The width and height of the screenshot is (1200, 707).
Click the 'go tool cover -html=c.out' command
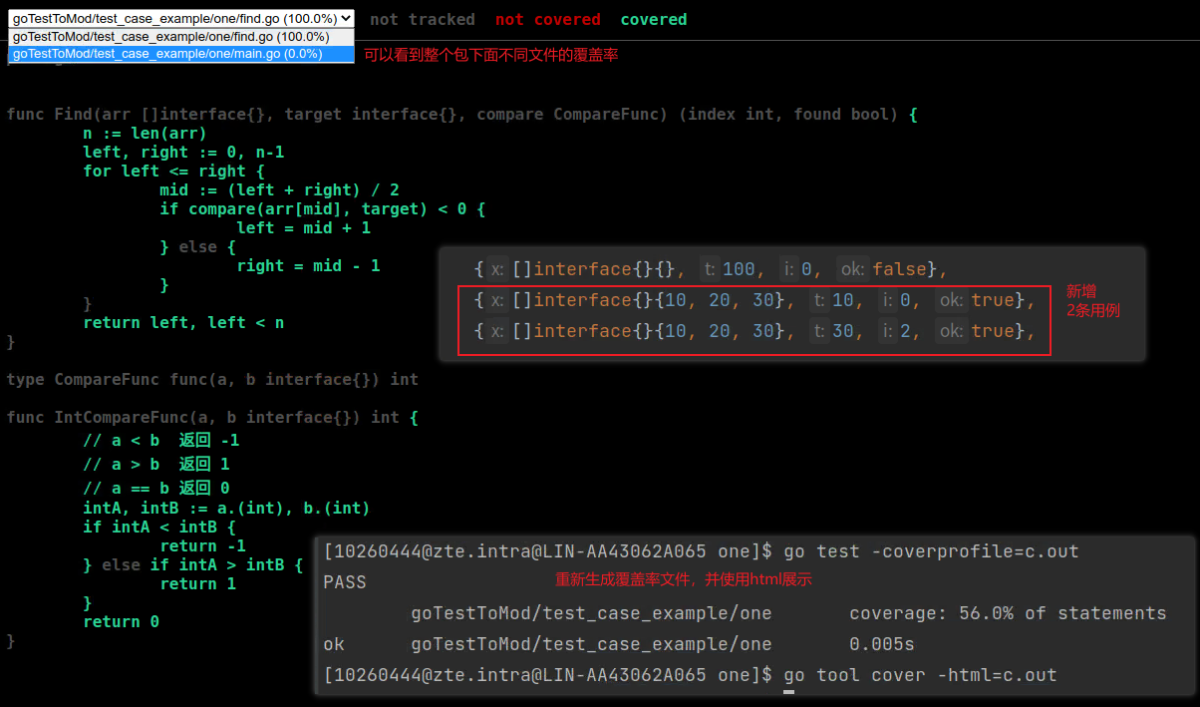tap(920, 675)
